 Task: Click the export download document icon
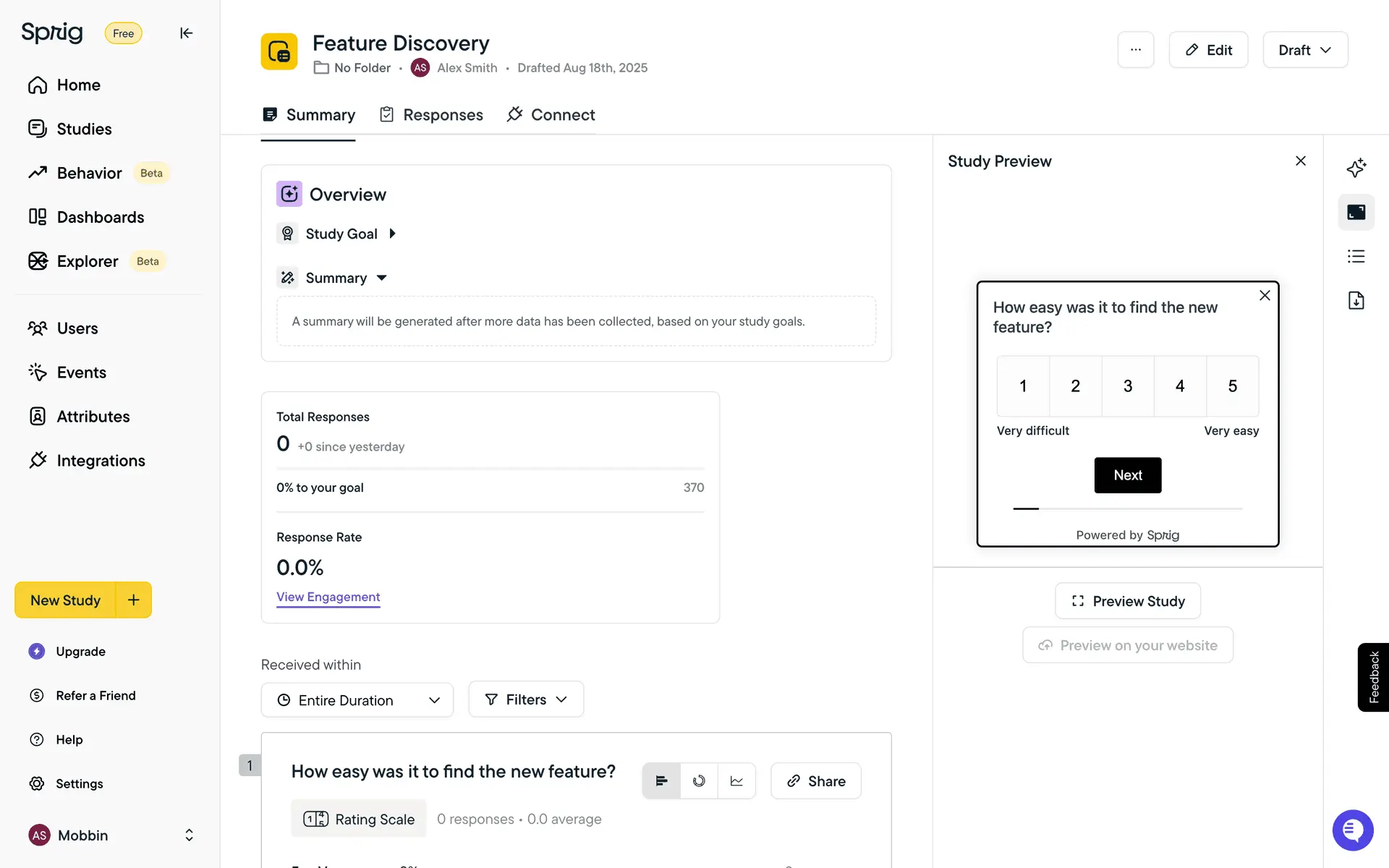click(1356, 300)
